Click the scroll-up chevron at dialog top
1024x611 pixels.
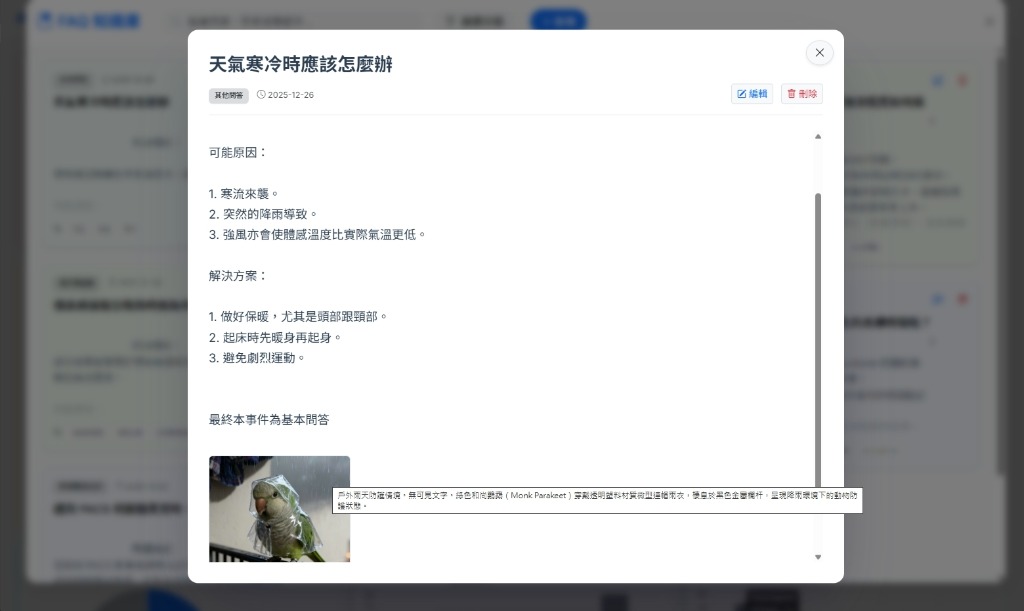[818, 136]
